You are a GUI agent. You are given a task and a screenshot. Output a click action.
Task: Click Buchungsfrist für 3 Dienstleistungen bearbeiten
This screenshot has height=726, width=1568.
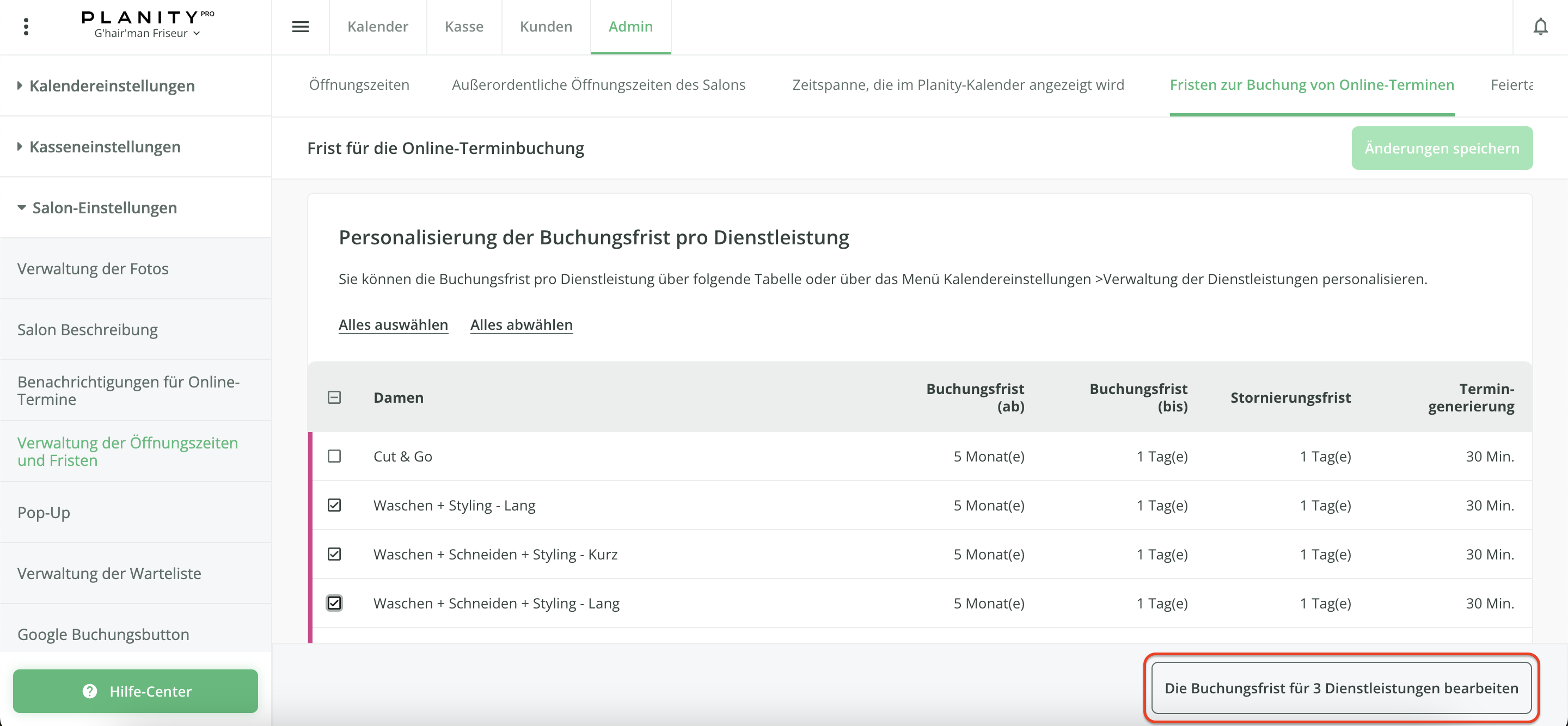tap(1341, 688)
